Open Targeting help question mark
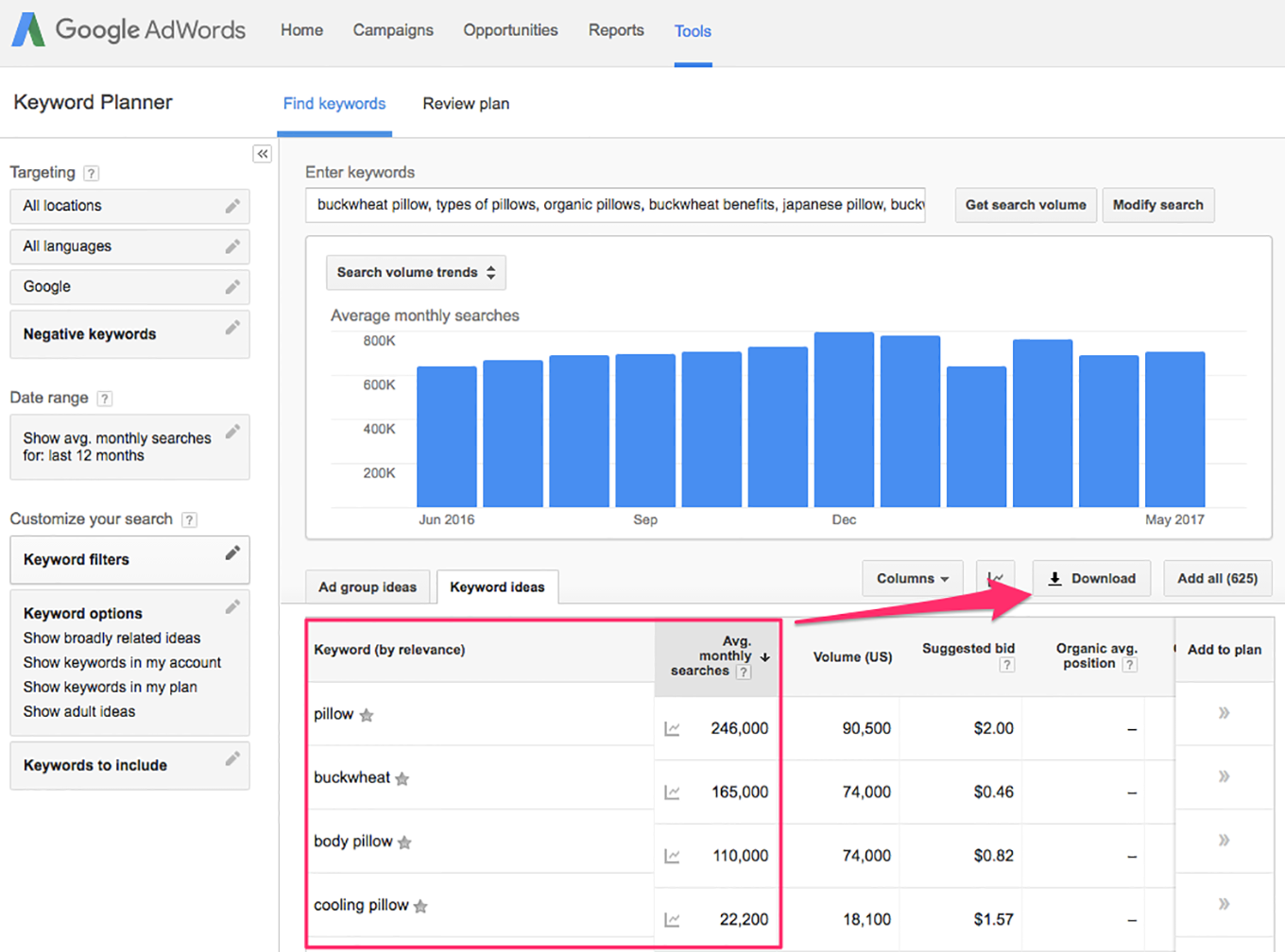The image size is (1285, 952). pos(92,173)
